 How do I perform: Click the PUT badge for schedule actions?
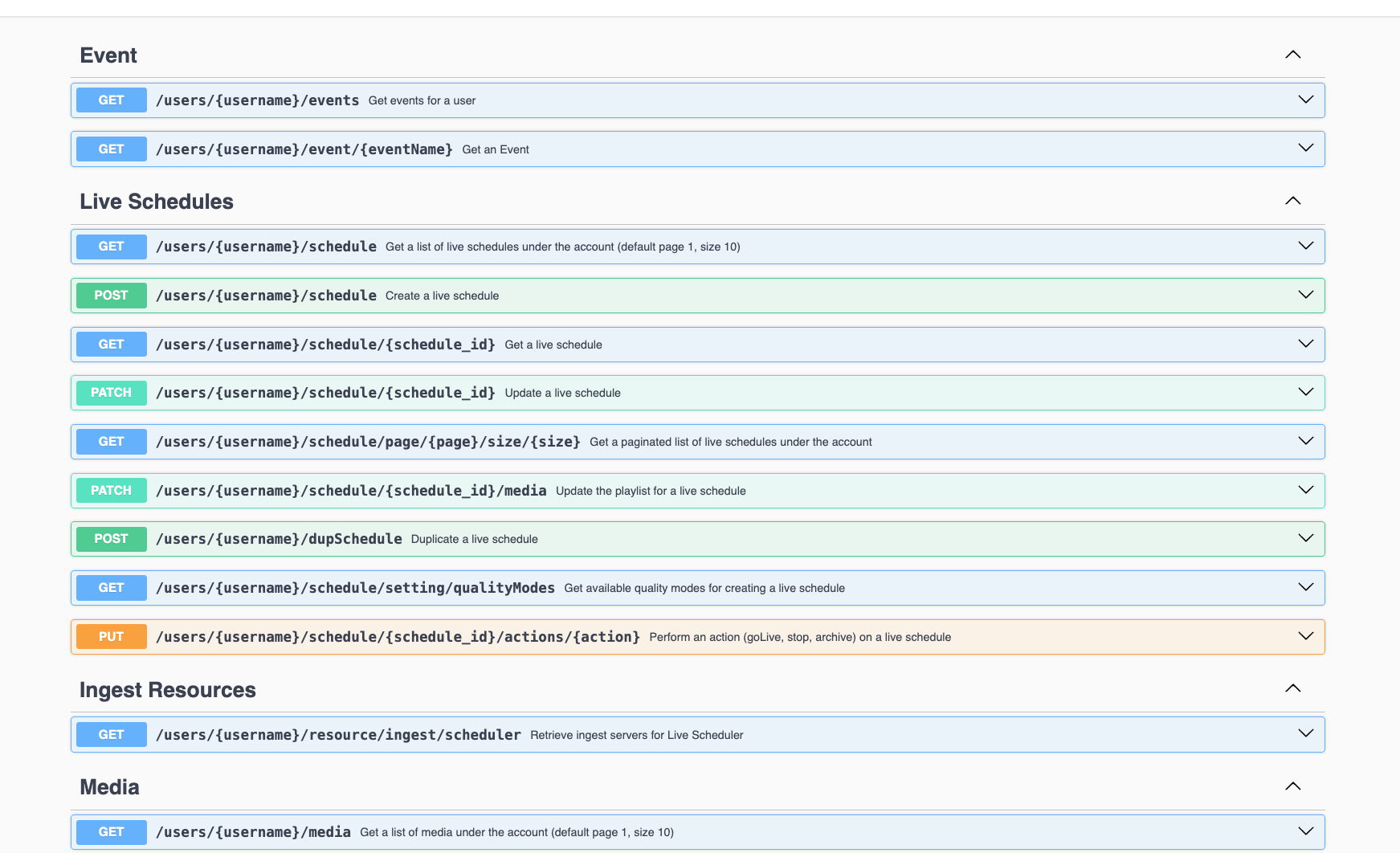coord(112,637)
